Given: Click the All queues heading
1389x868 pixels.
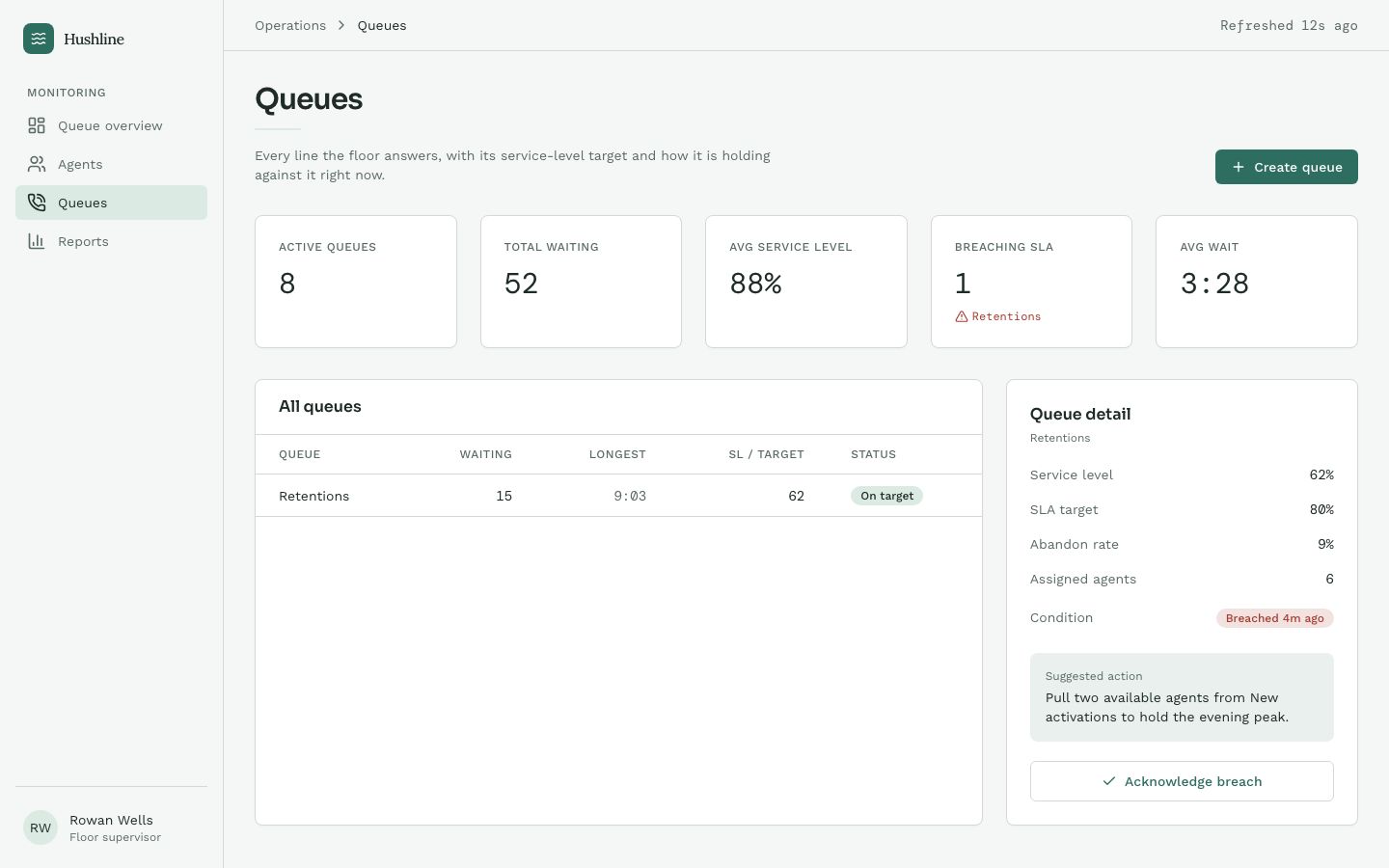Looking at the screenshot, I should 320,406.
